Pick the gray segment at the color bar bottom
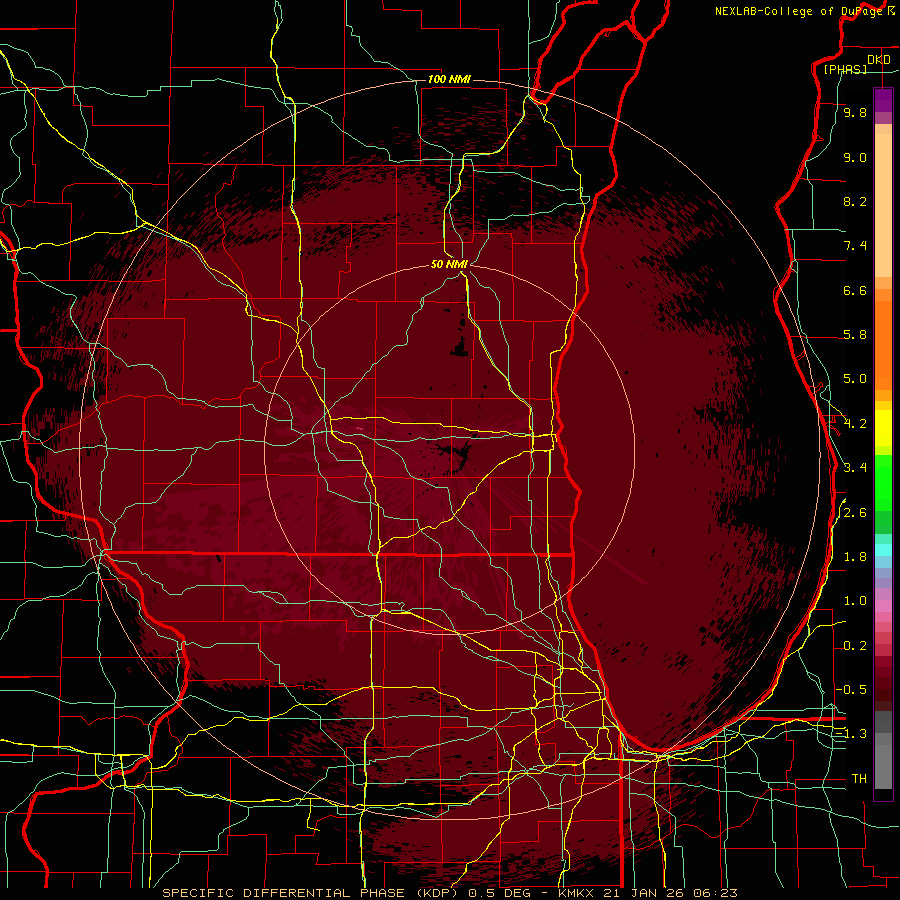Viewport: 900px width, 900px height. click(x=883, y=763)
